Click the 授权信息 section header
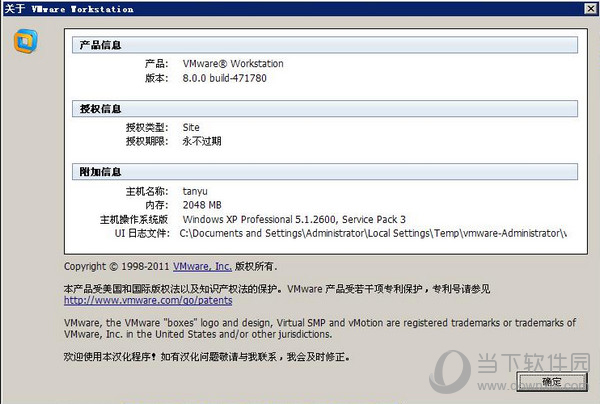The image size is (600, 404). point(325,109)
